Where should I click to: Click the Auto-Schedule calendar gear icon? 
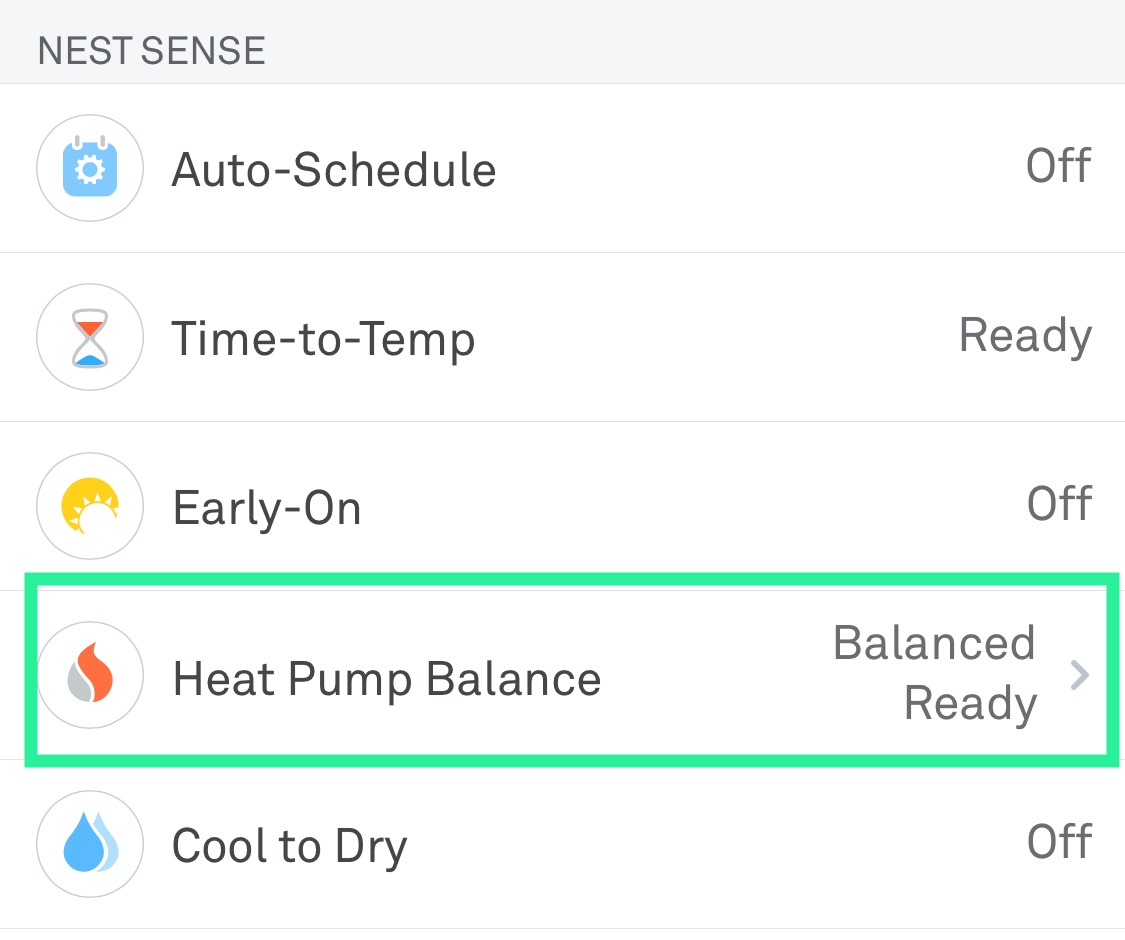click(x=90, y=168)
